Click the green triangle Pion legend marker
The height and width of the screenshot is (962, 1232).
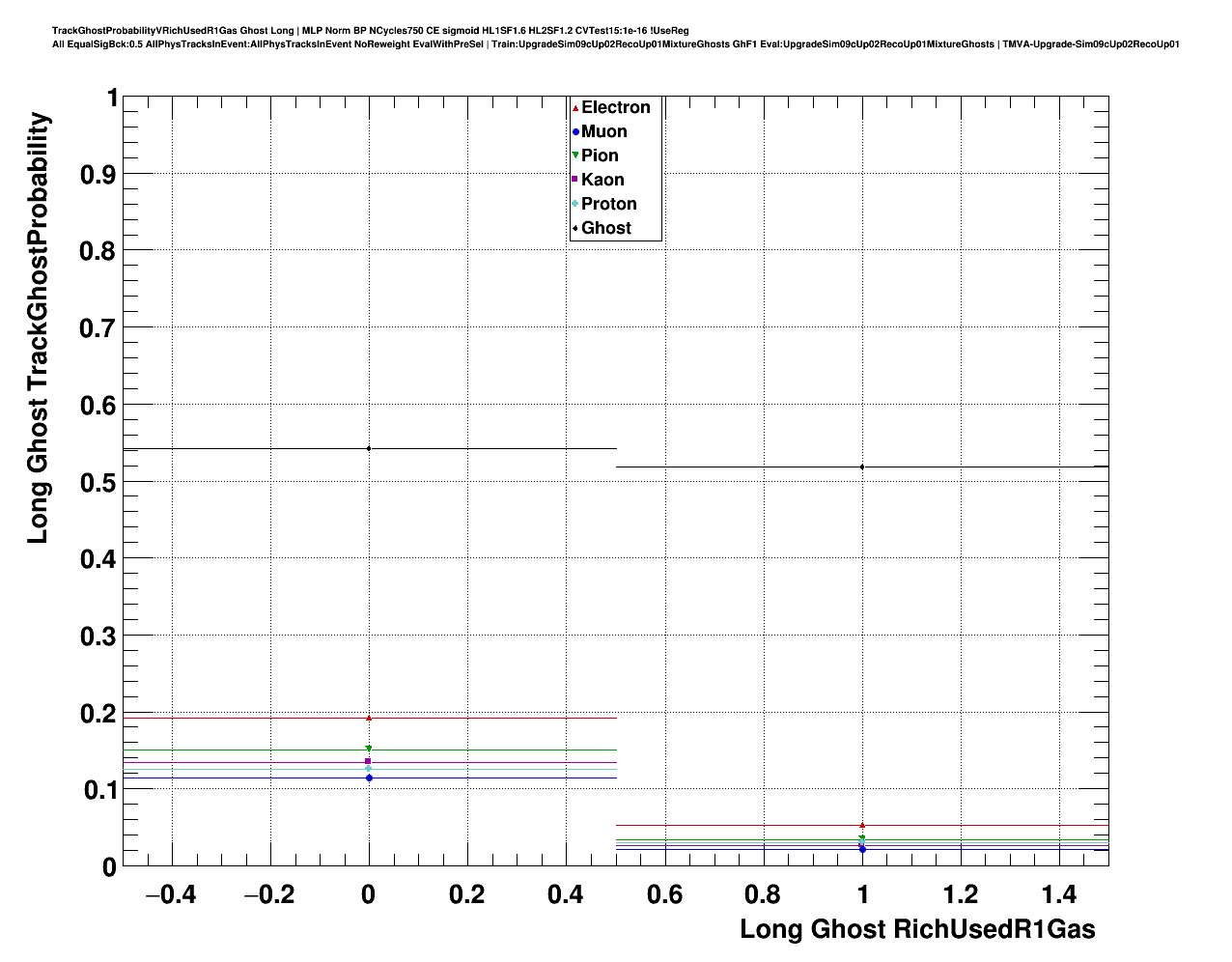574,156
